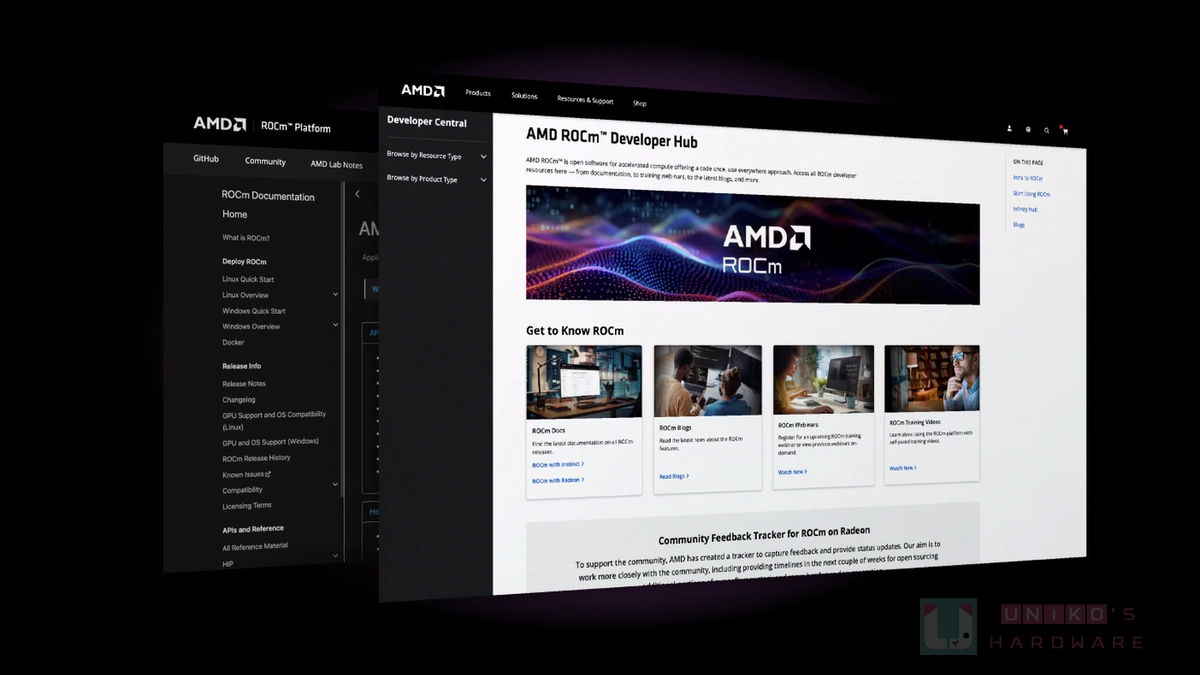Viewport: 1200px width, 675px height.
Task: Select GitHub in ROCm Platform nav
Action: click(x=206, y=158)
